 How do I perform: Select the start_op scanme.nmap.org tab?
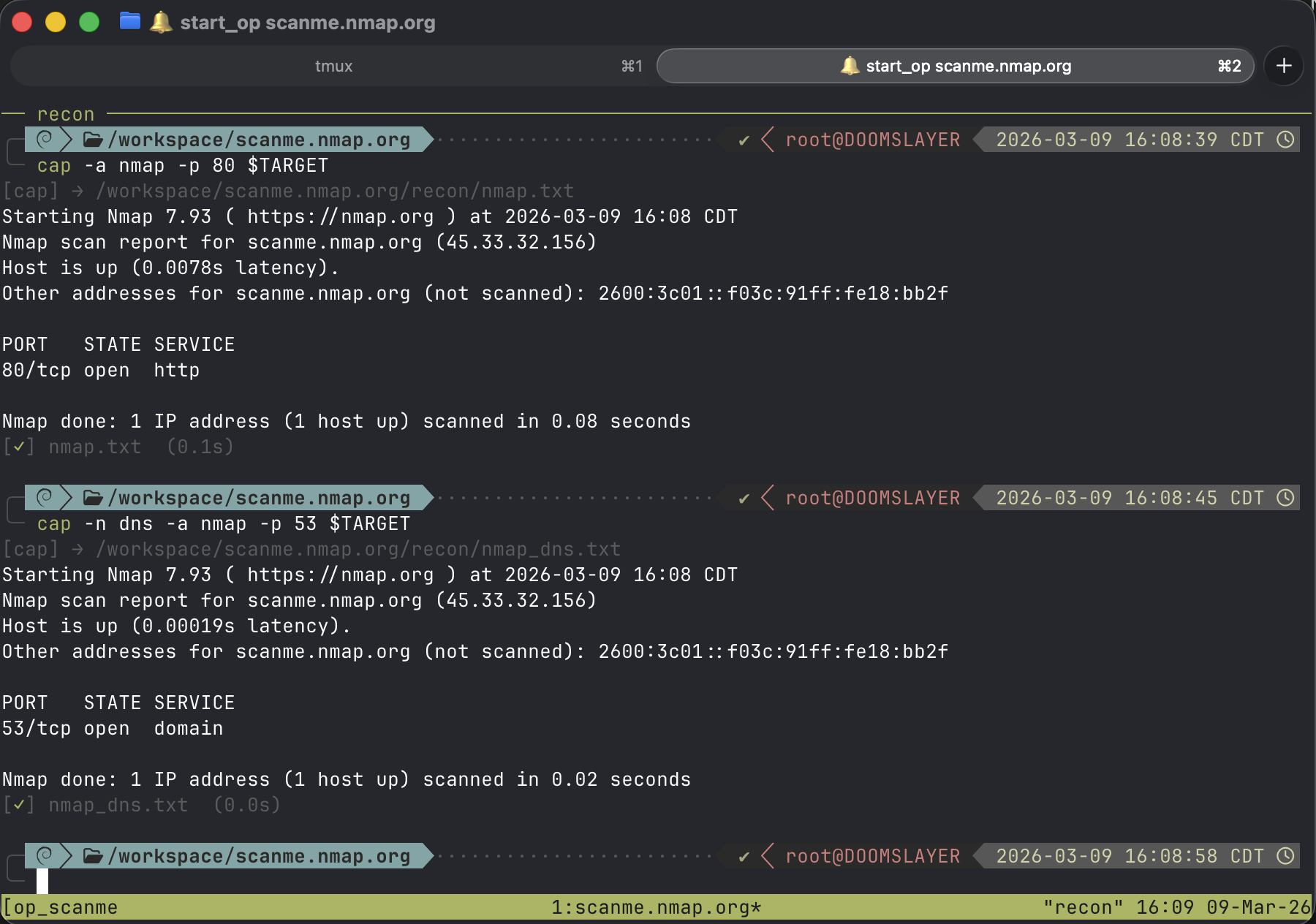pyautogui.click(x=967, y=66)
